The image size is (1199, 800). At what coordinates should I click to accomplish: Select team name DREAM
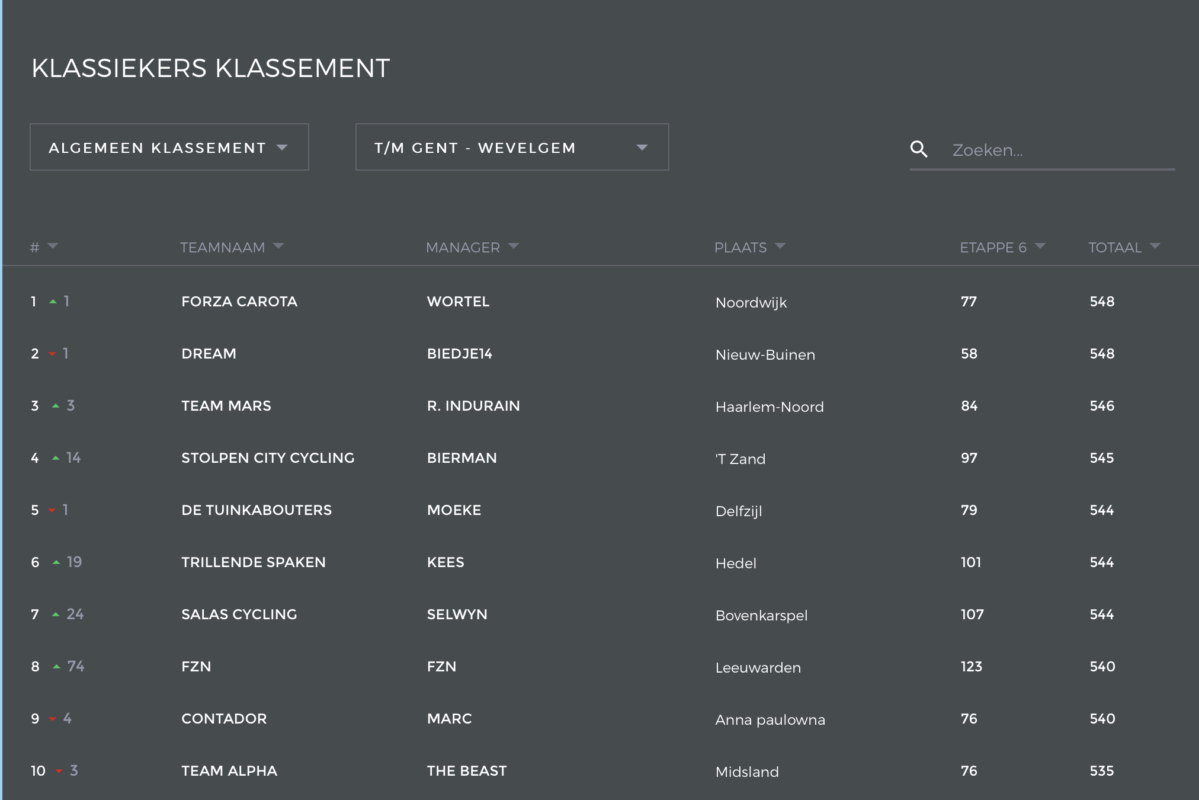pyautogui.click(x=209, y=353)
